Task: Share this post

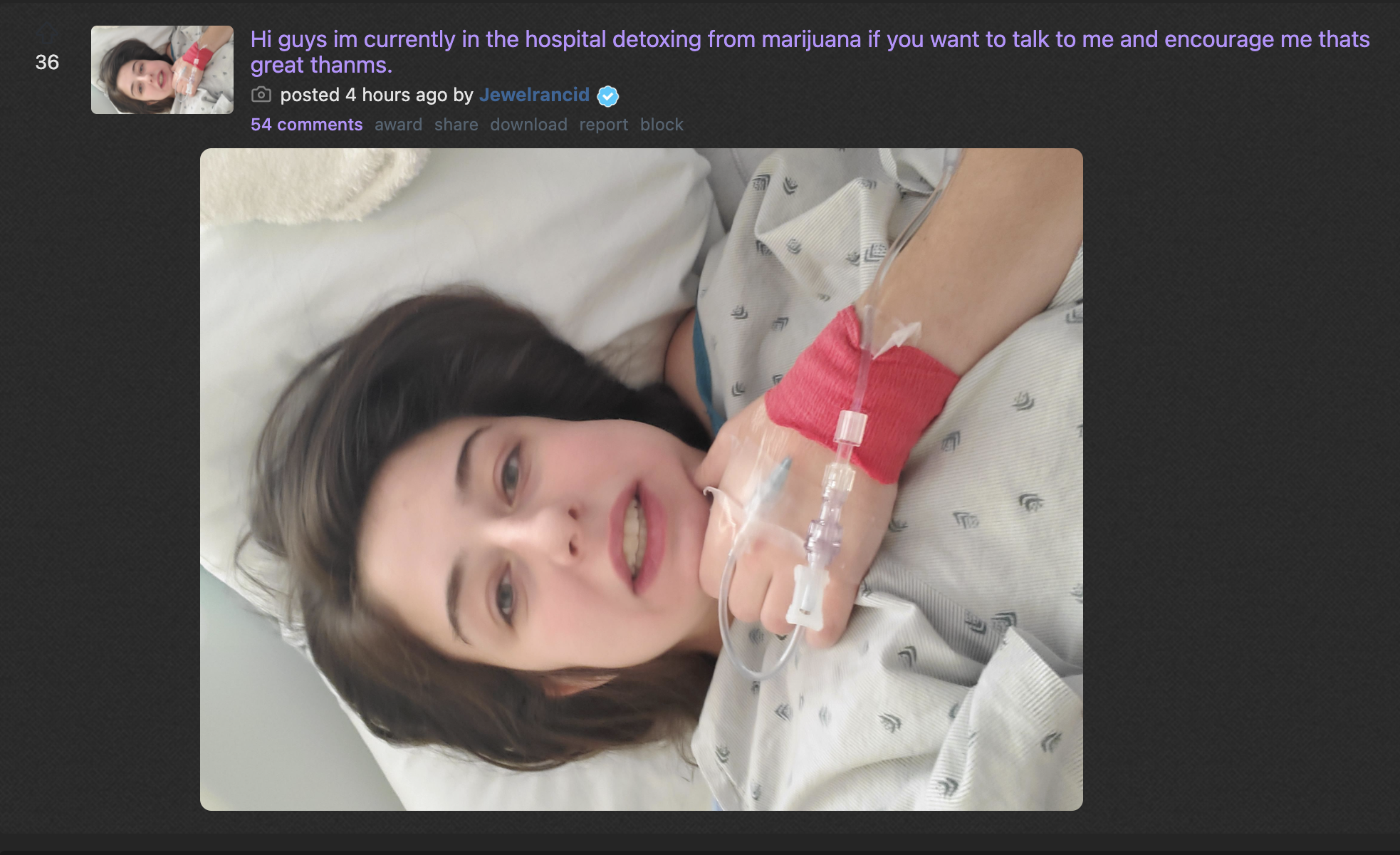Action: pyautogui.click(x=456, y=125)
